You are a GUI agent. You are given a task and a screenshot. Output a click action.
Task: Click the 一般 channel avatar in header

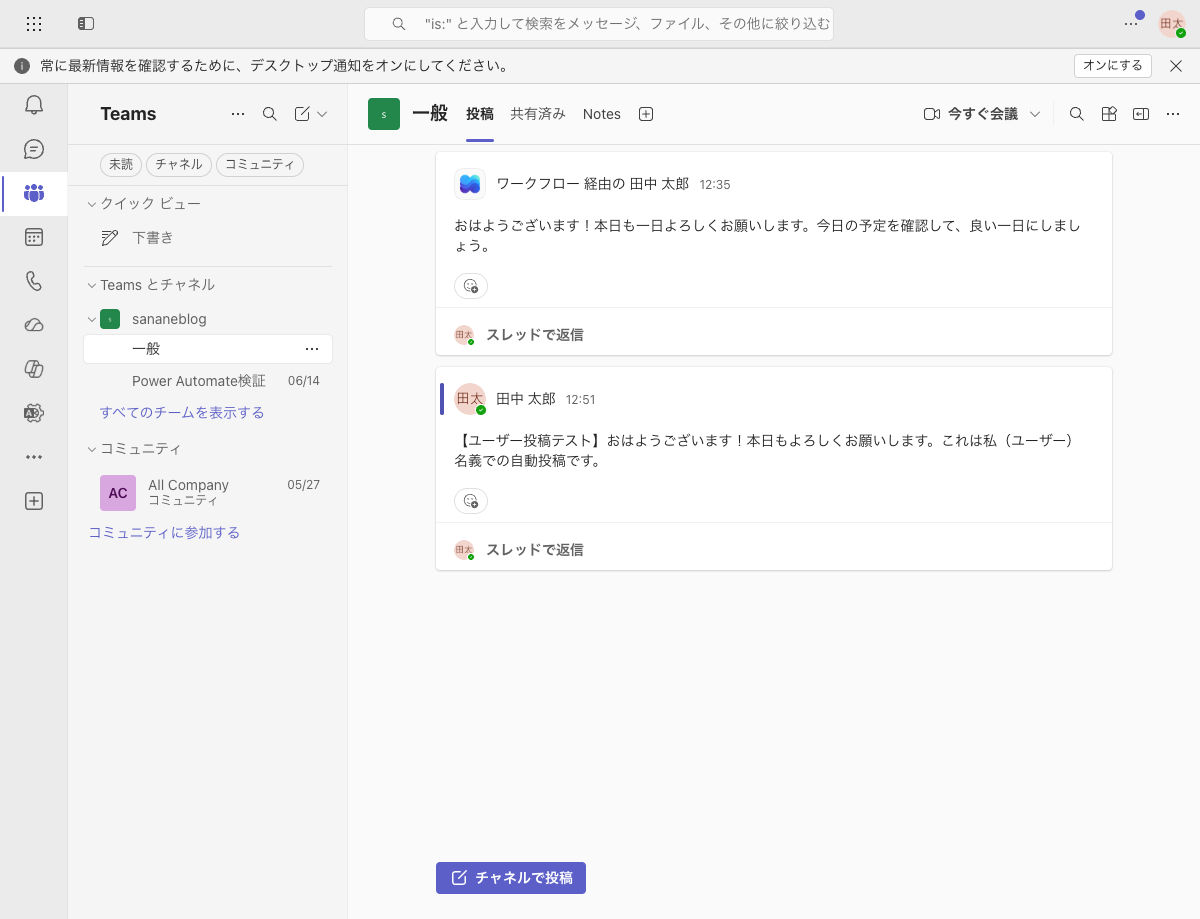(384, 114)
